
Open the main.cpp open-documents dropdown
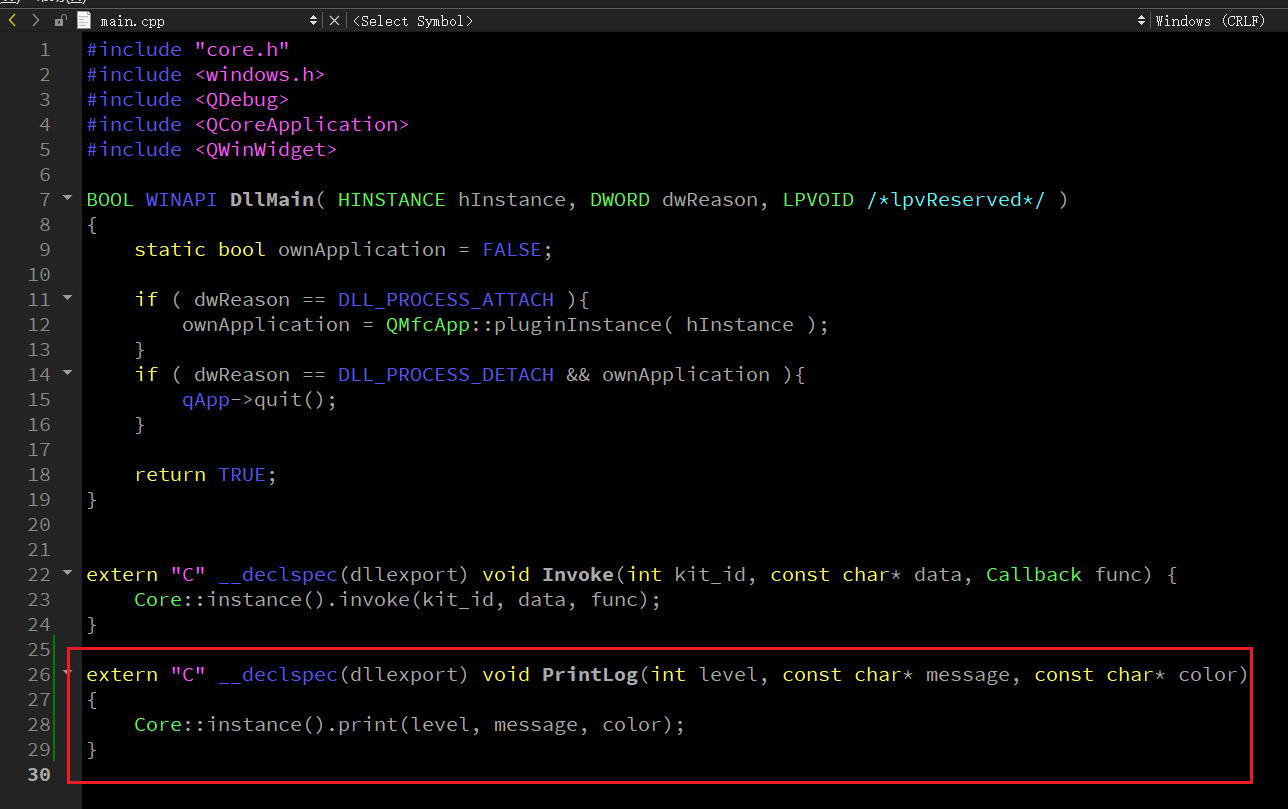coord(313,20)
